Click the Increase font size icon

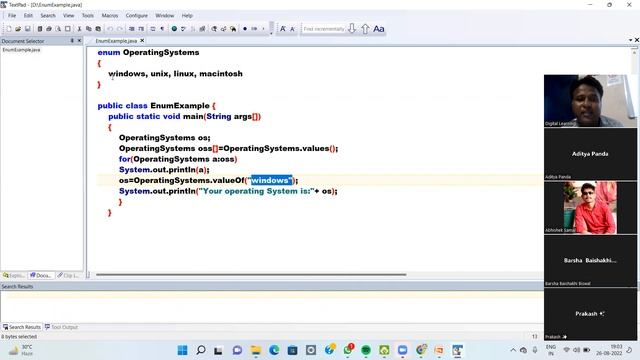(282, 29)
